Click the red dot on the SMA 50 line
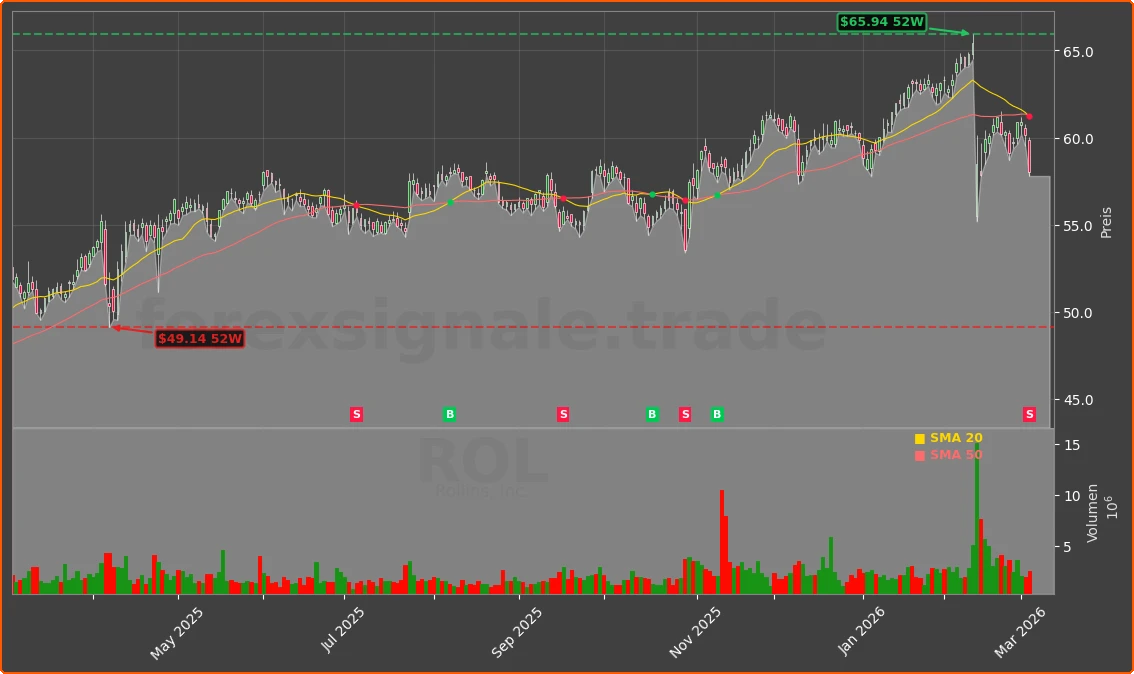Viewport: 1134px width, 674px height. click(1028, 117)
